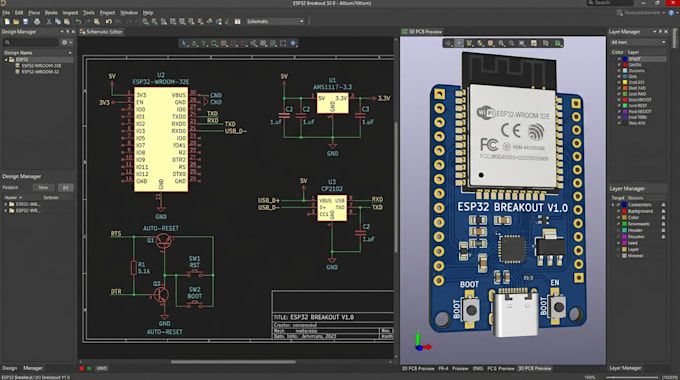Image resolution: width=680 pixels, height=380 pixels.
Task: Toggle the Color layer checkbox in lower panel
Action: tap(619, 217)
